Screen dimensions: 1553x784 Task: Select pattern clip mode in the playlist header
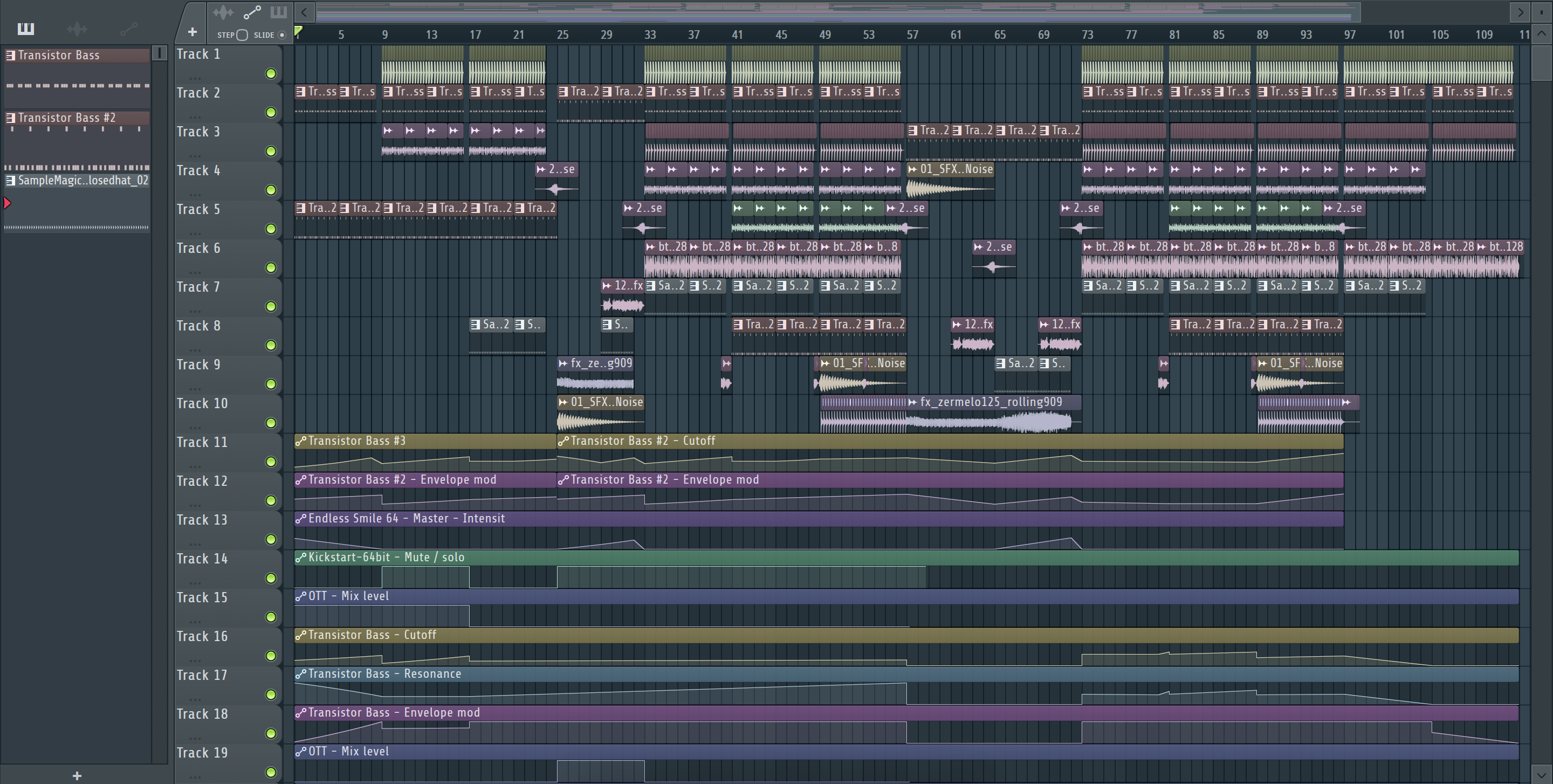click(x=279, y=12)
